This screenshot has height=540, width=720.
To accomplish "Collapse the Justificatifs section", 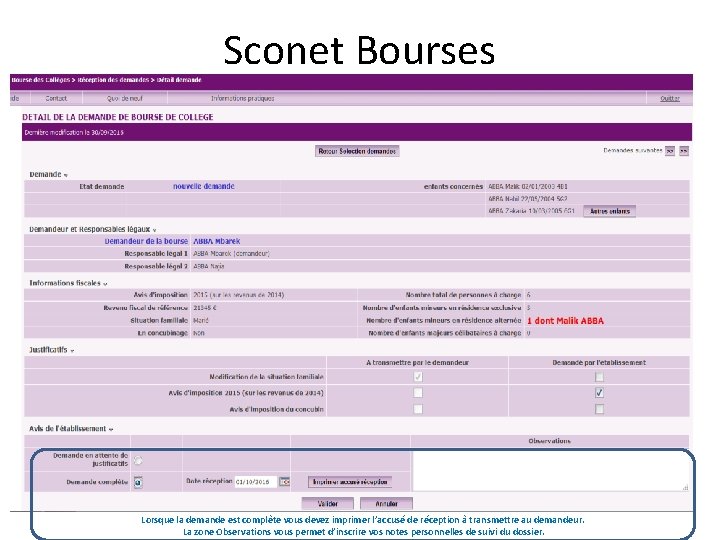I will pyautogui.click(x=73, y=350).
